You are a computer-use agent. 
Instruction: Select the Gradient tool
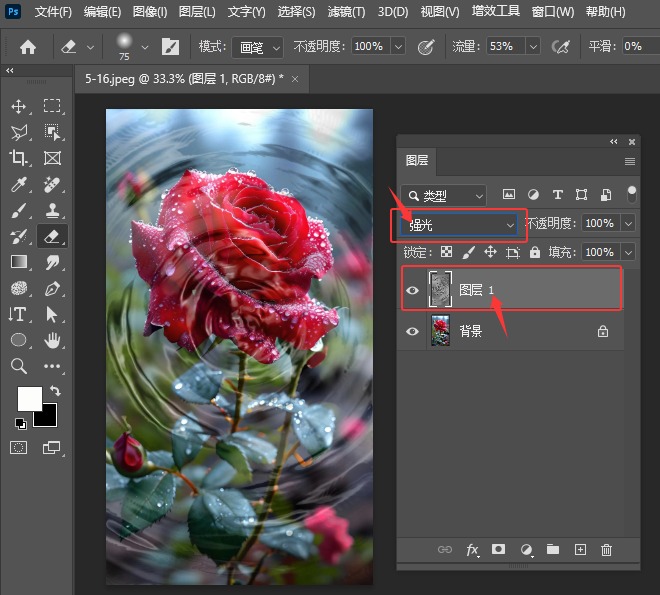click(19, 262)
